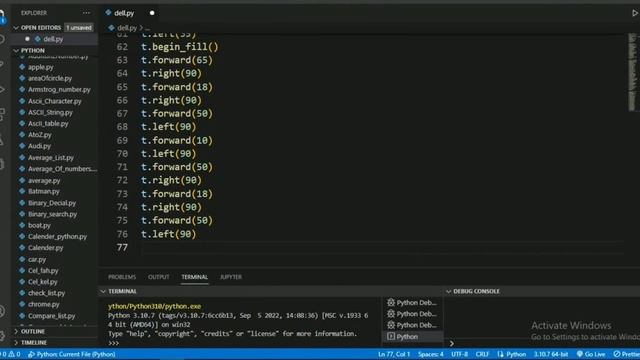Open Audi.py file
This screenshot has height=360, width=640.
40,146
